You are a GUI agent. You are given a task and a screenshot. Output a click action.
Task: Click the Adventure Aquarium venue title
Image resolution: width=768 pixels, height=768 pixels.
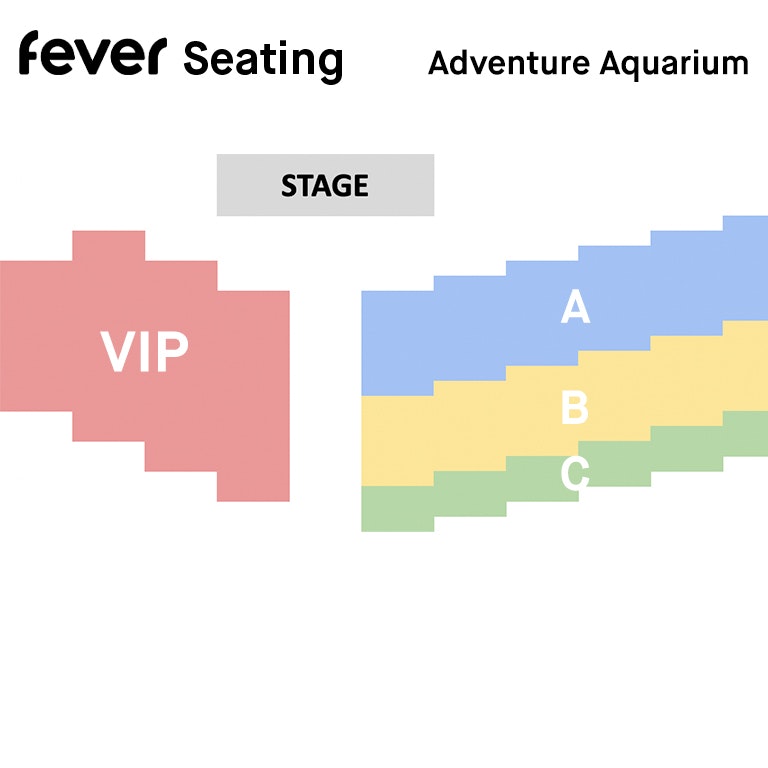[x=588, y=63]
